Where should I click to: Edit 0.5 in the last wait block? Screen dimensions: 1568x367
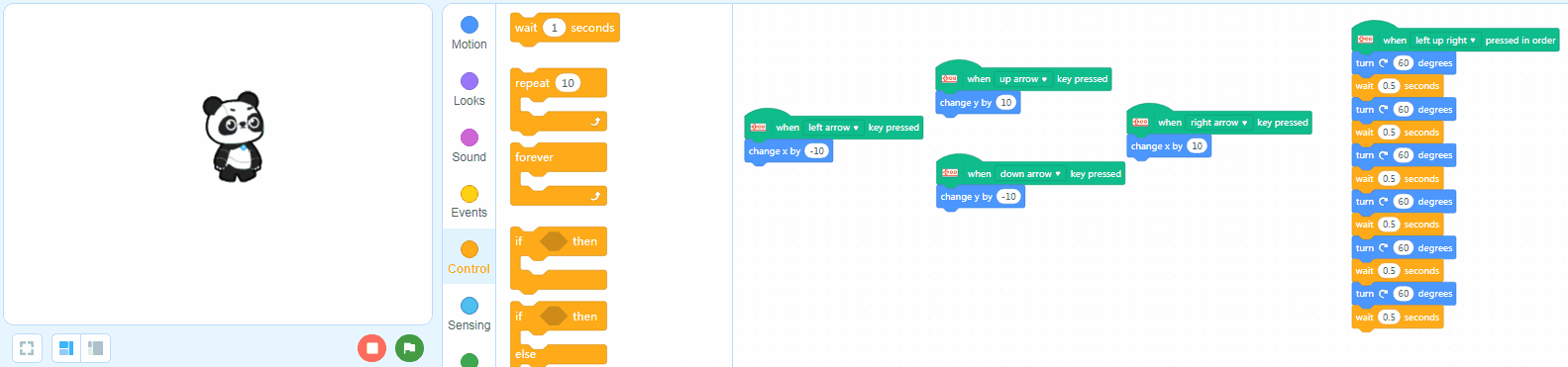1389,318
